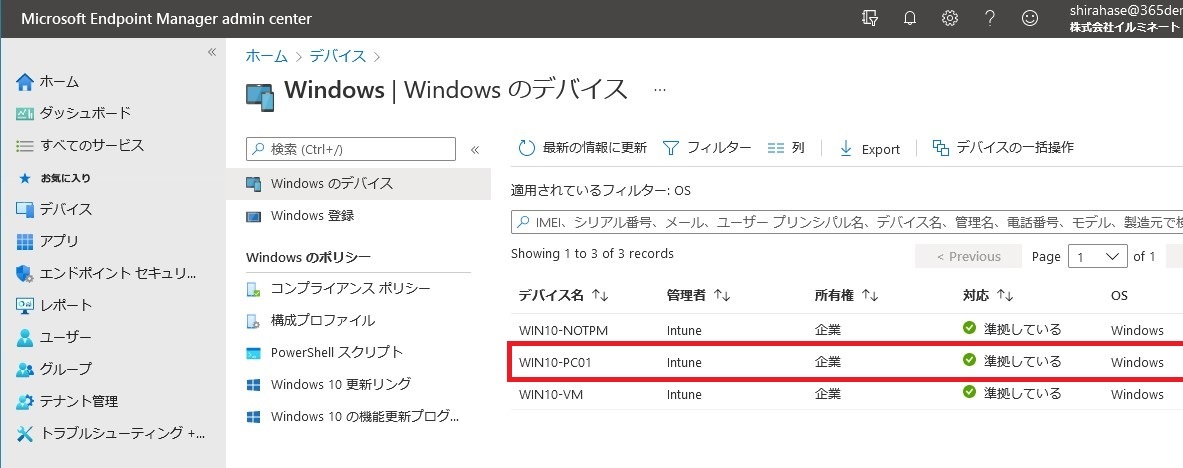Open コンプライアンス ポリシー
The image size is (1183, 468).
click(x=351, y=289)
